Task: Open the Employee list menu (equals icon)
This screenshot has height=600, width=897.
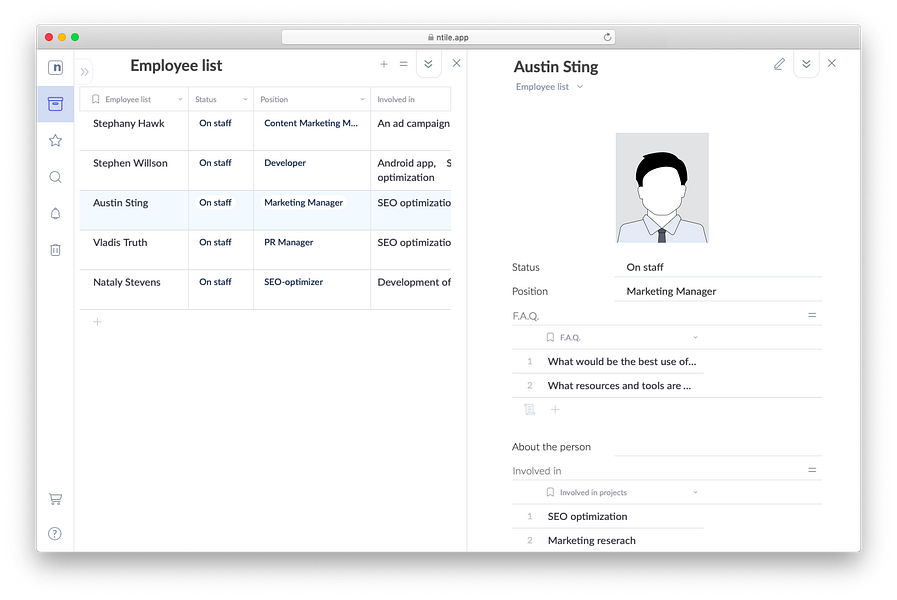Action: [x=403, y=64]
